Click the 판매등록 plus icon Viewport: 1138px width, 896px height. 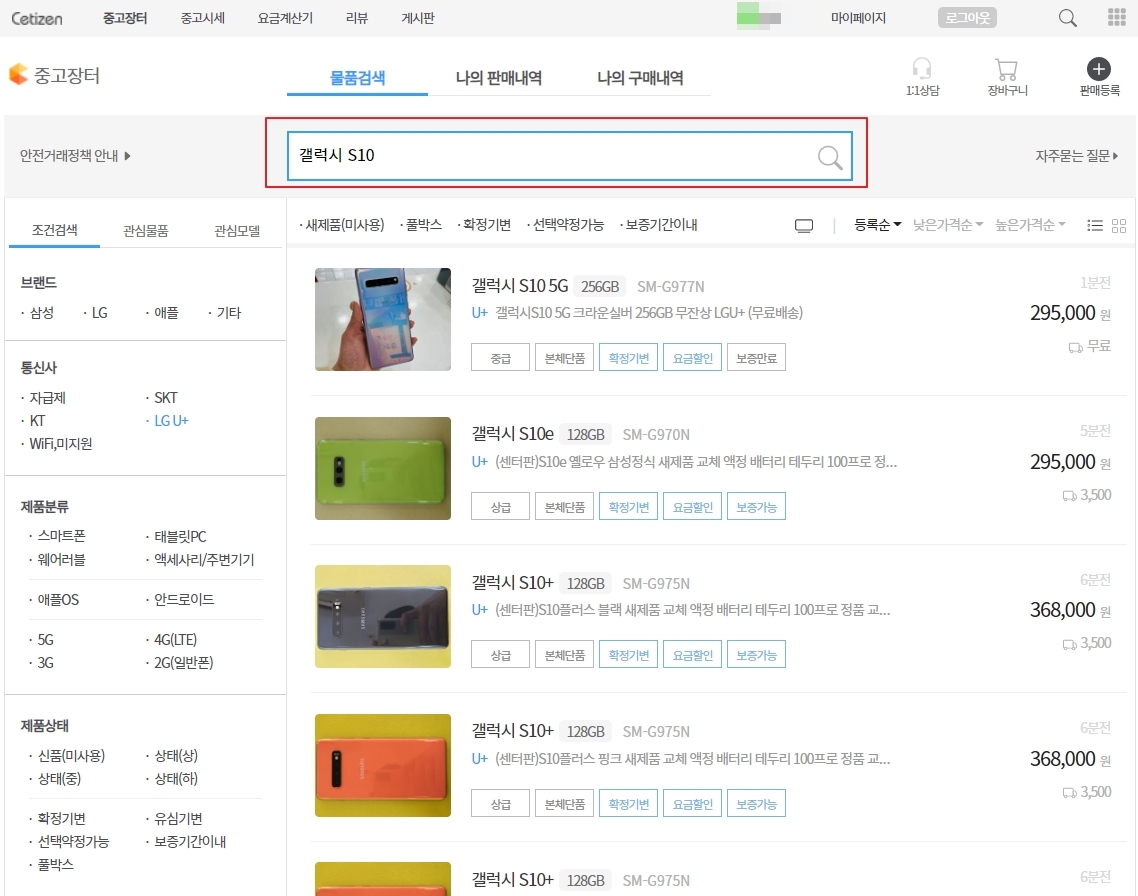1099,69
